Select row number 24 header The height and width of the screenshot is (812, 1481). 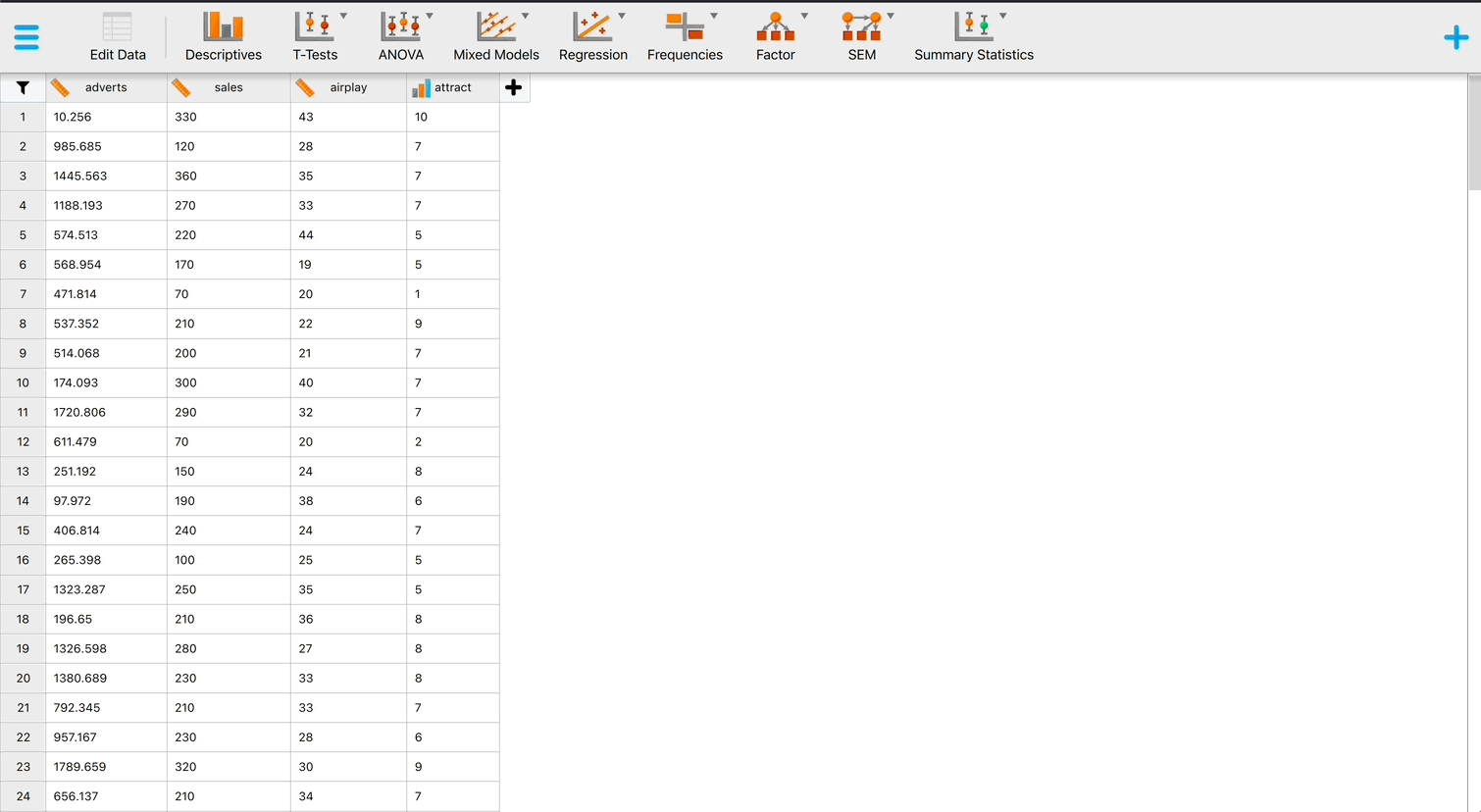[23, 796]
